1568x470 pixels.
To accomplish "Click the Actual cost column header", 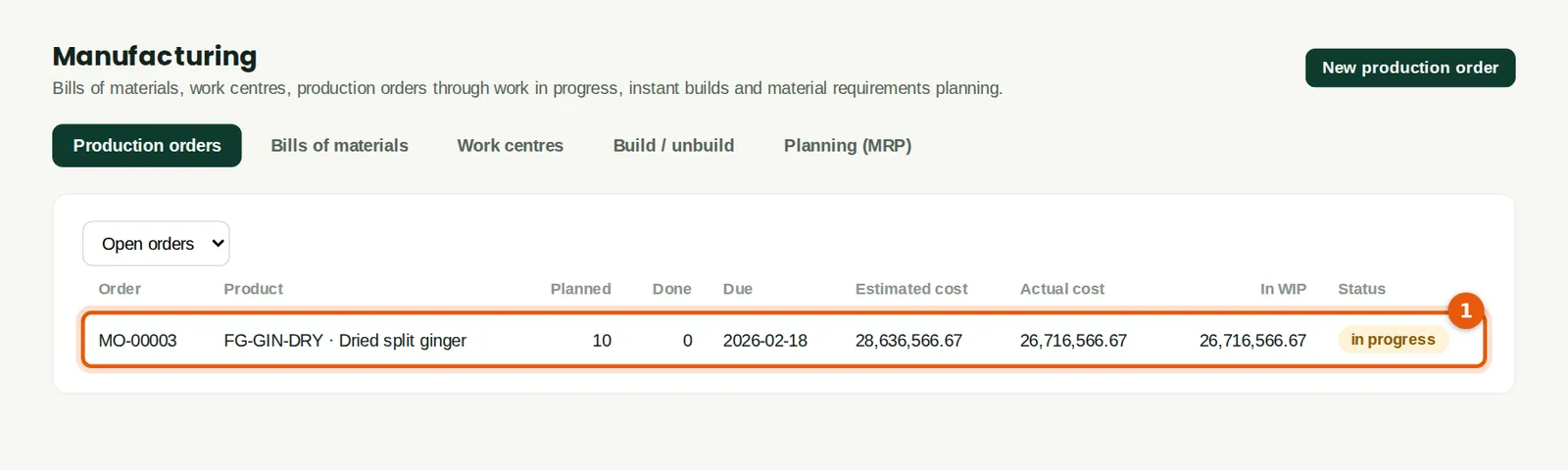I will click(x=1062, y=289).
